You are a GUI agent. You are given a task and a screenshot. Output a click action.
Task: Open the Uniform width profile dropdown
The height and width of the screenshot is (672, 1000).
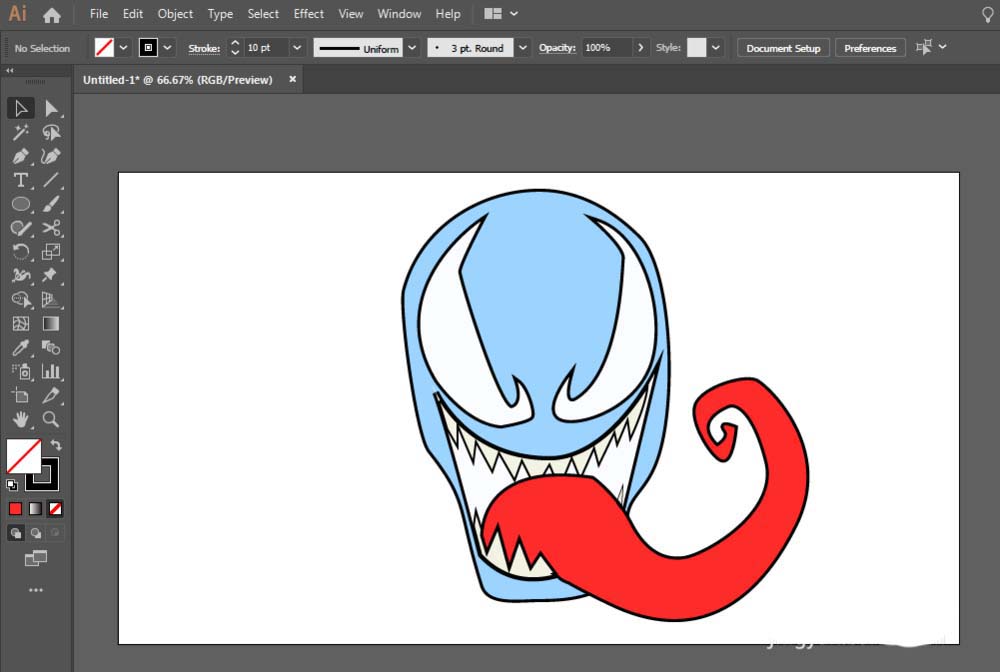click(412, 48)
